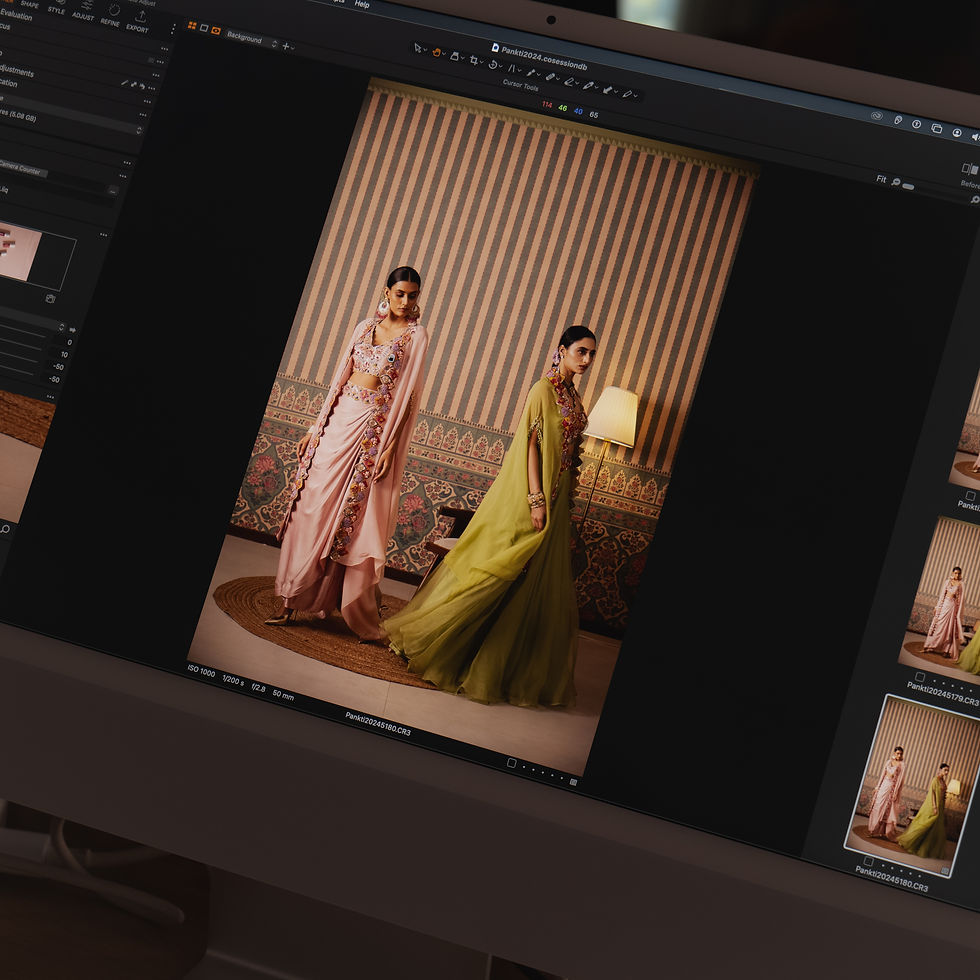This screenshot has height=980, width=980.
Task: Tick color tag box under Pankti20245180.CR3 thumbnail
Action: click(x=869, y=861)
